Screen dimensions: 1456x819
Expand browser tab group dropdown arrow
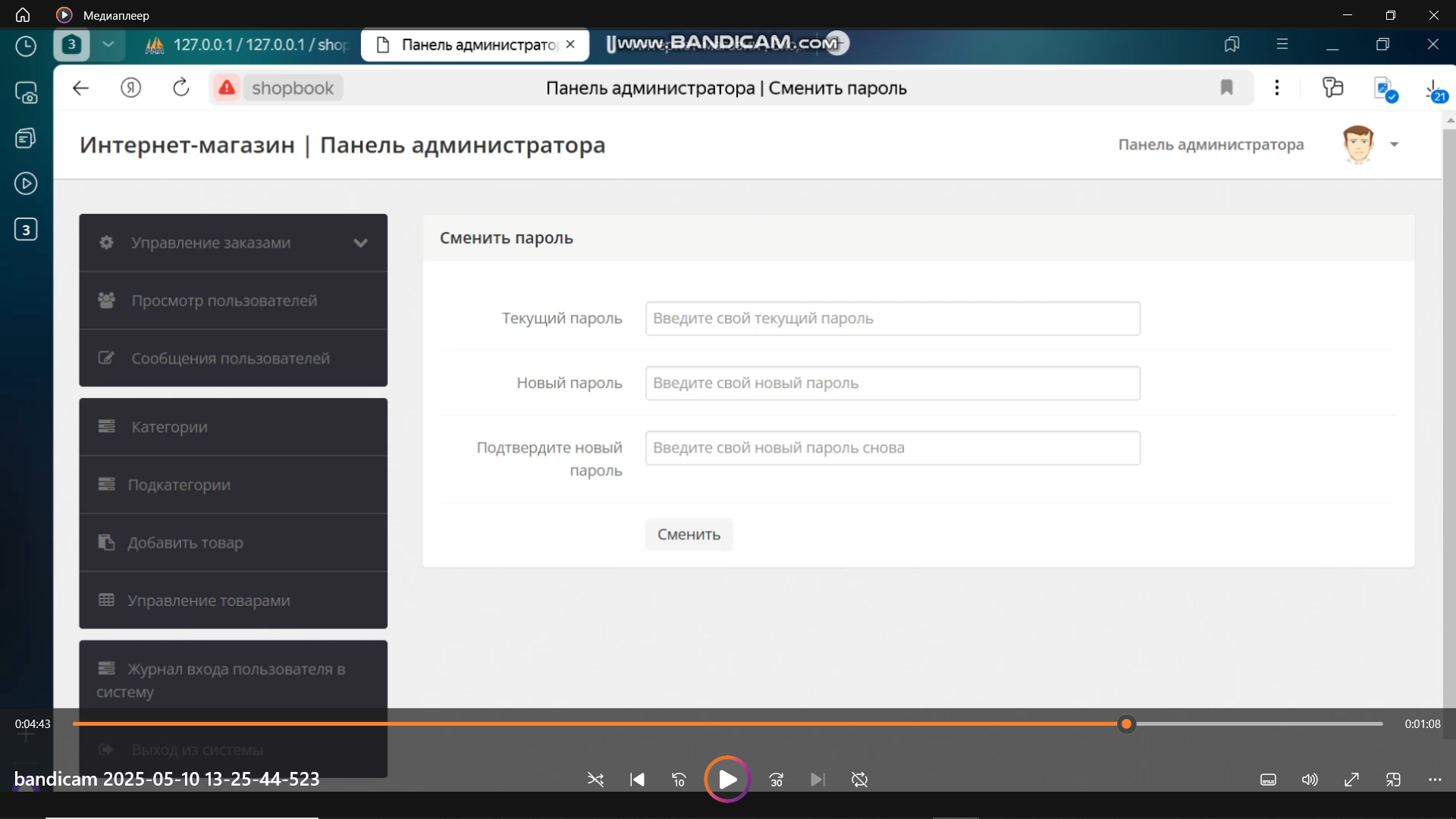click(x=108, y=44)
